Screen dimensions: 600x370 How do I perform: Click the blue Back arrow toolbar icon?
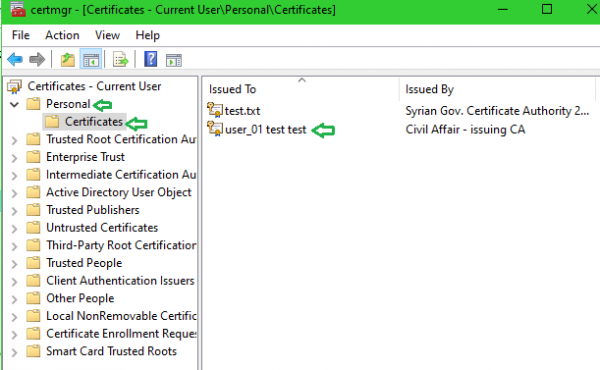[15, 59]
